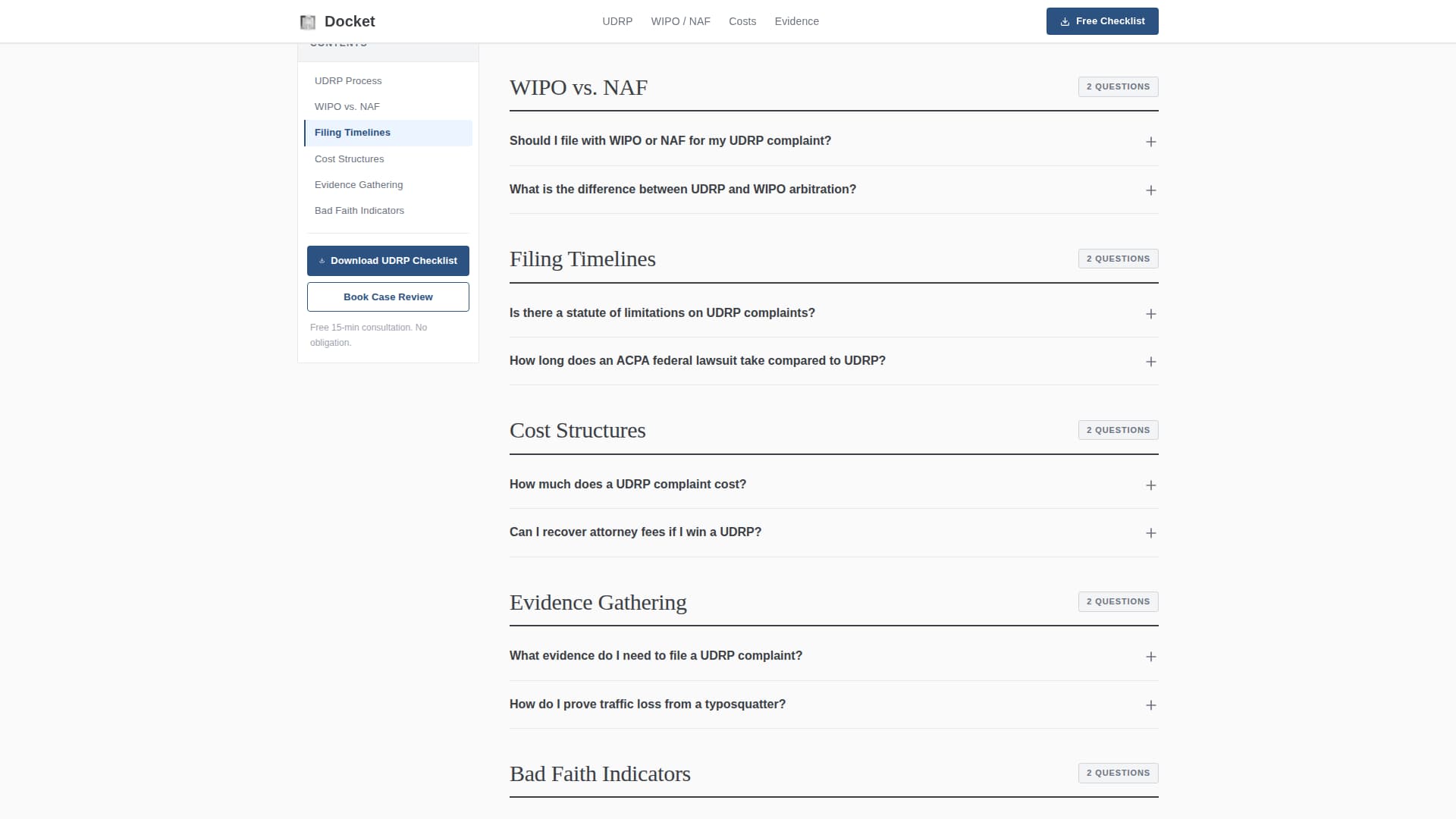Click plus icon beside the attorney fees question
This screenshot has width=1456, height=819.
1150,533
